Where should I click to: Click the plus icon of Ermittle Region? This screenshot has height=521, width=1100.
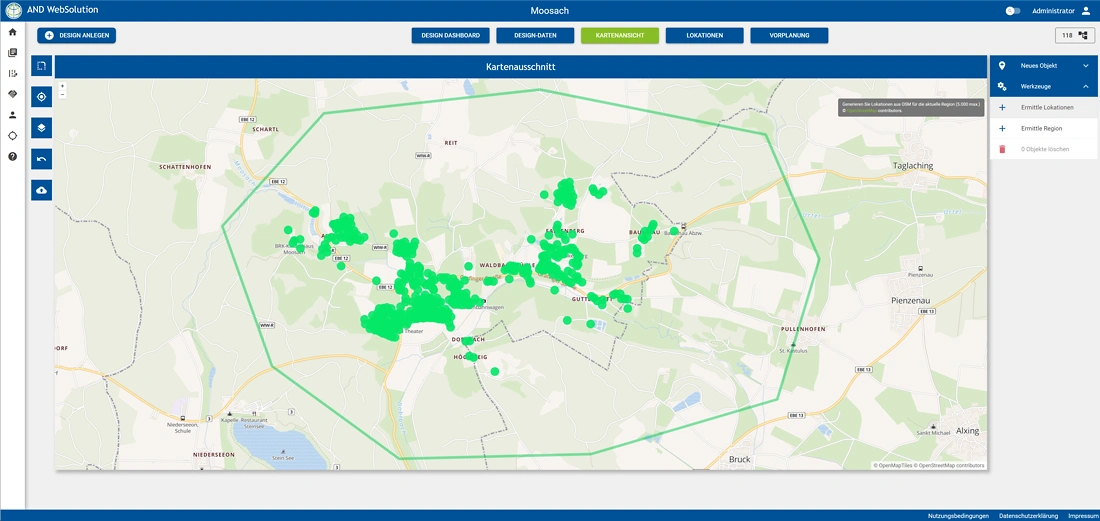(x=1002, y=128)
